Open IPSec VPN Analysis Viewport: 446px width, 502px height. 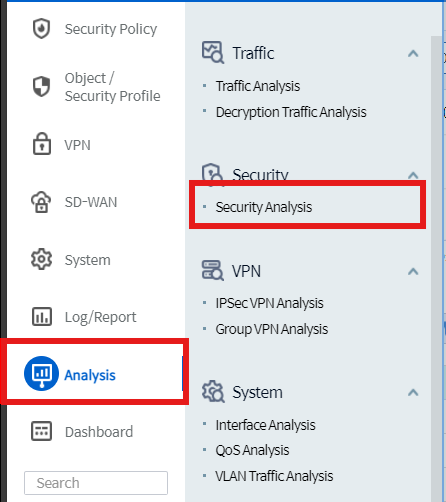269,303
